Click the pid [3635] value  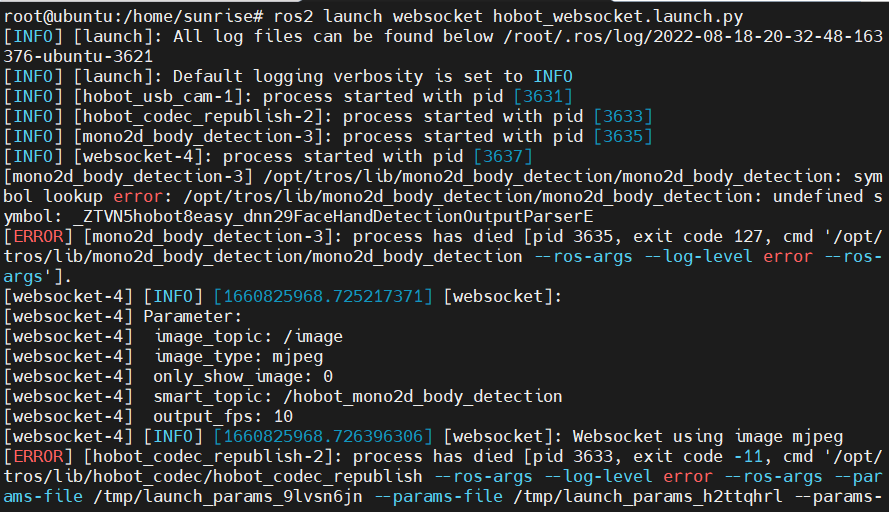[623, 137]
